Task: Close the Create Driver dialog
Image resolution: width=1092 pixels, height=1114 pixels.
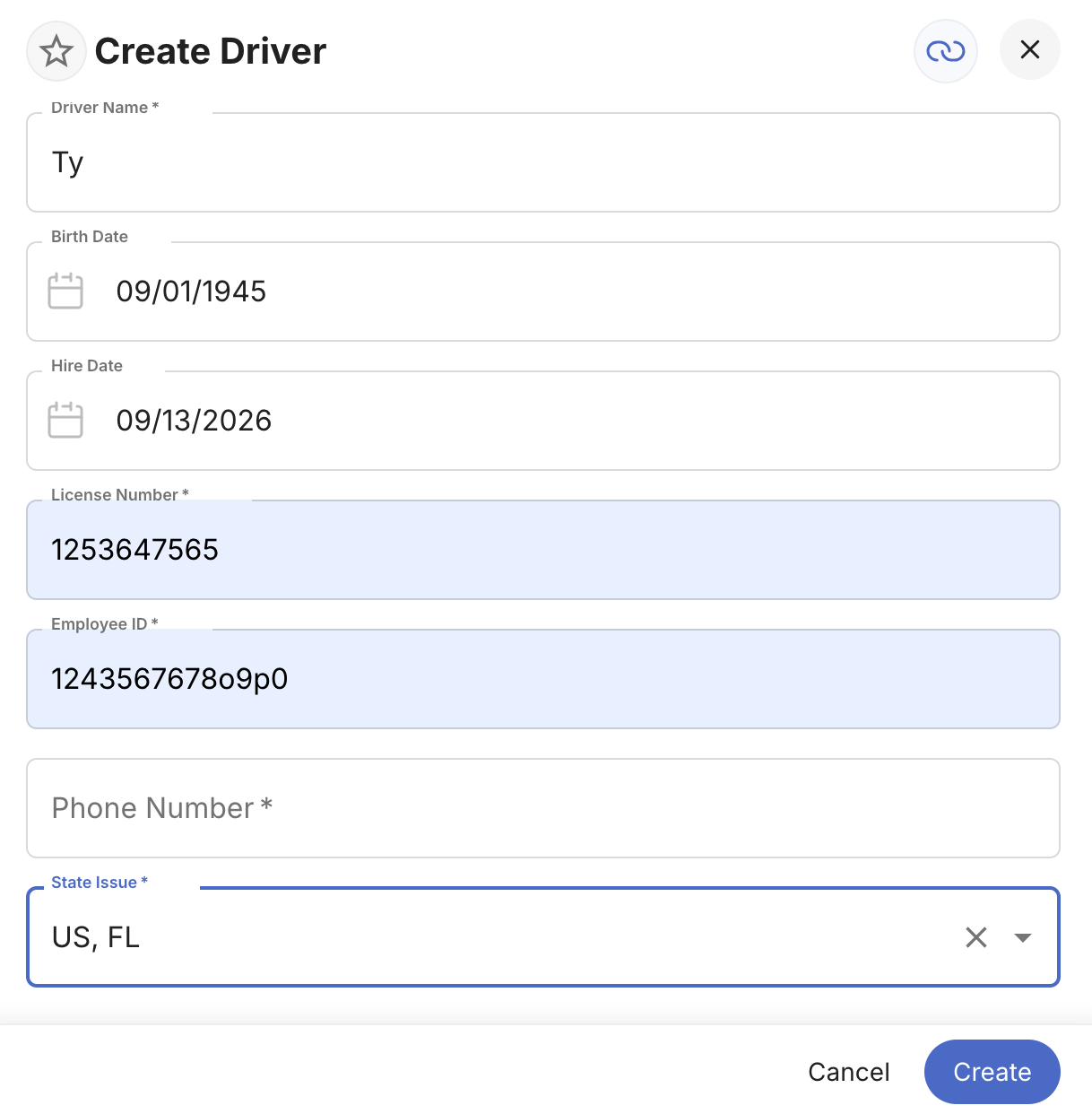Action: pyautogui.click(x=1030, y=49)
